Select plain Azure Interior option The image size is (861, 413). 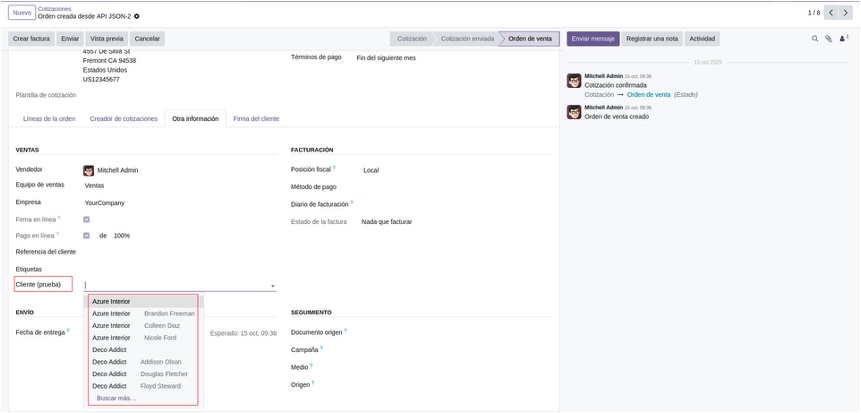144,302
